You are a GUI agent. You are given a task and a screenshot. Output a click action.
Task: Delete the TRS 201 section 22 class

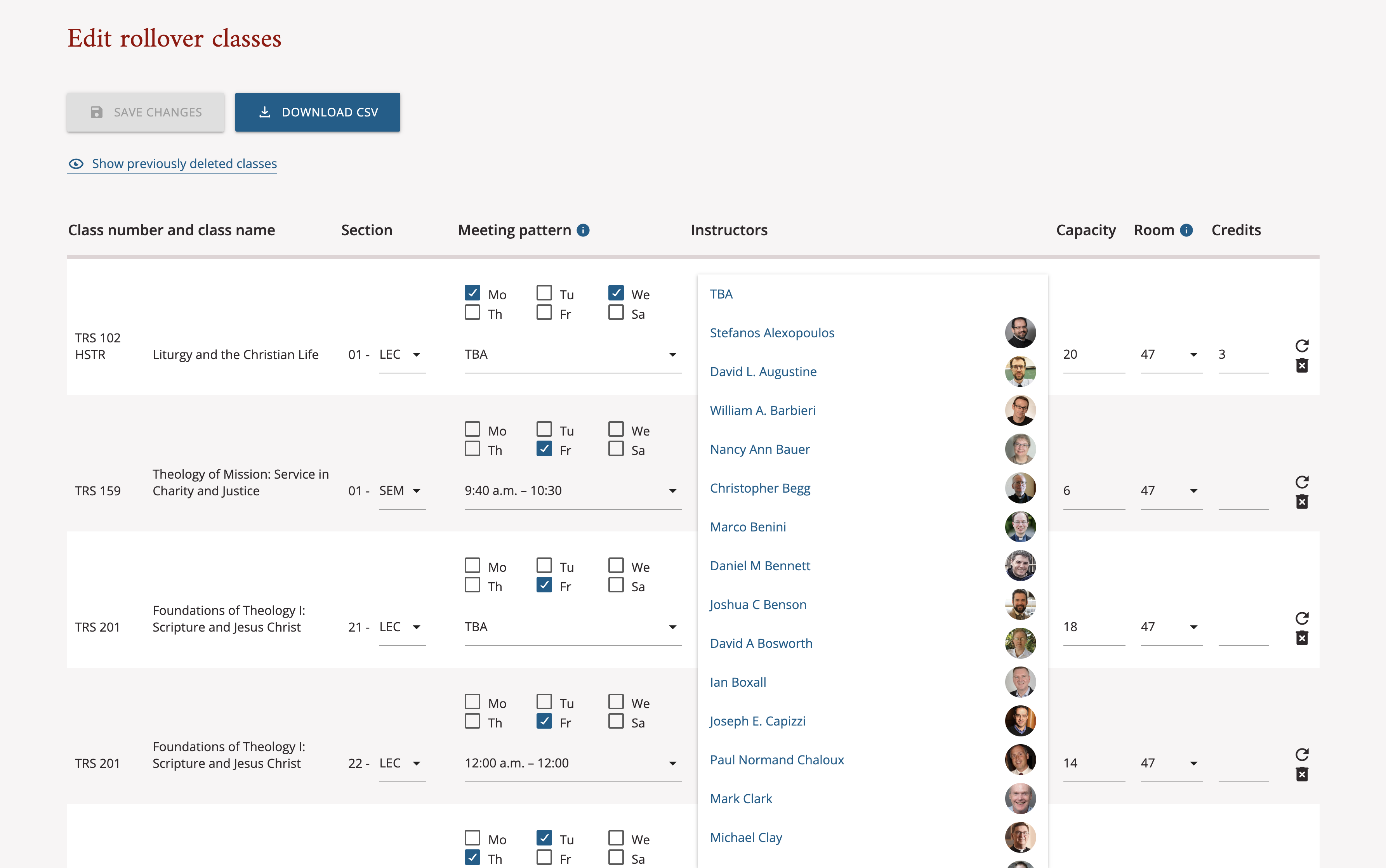click(1302, 774)
